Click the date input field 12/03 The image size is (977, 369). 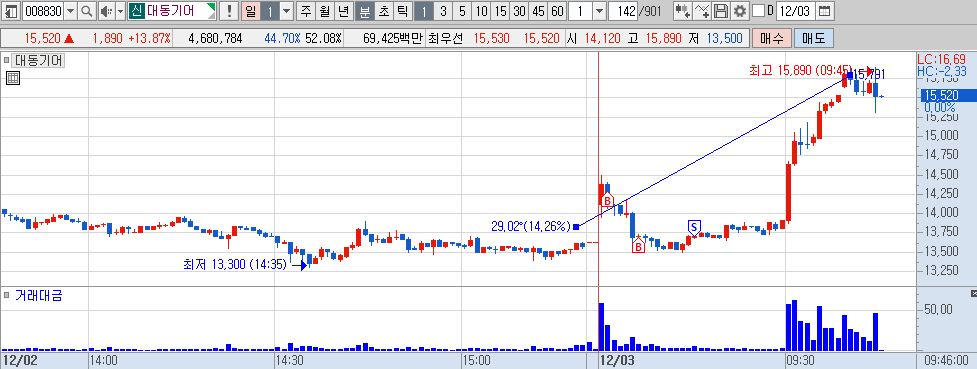point(796,11)
